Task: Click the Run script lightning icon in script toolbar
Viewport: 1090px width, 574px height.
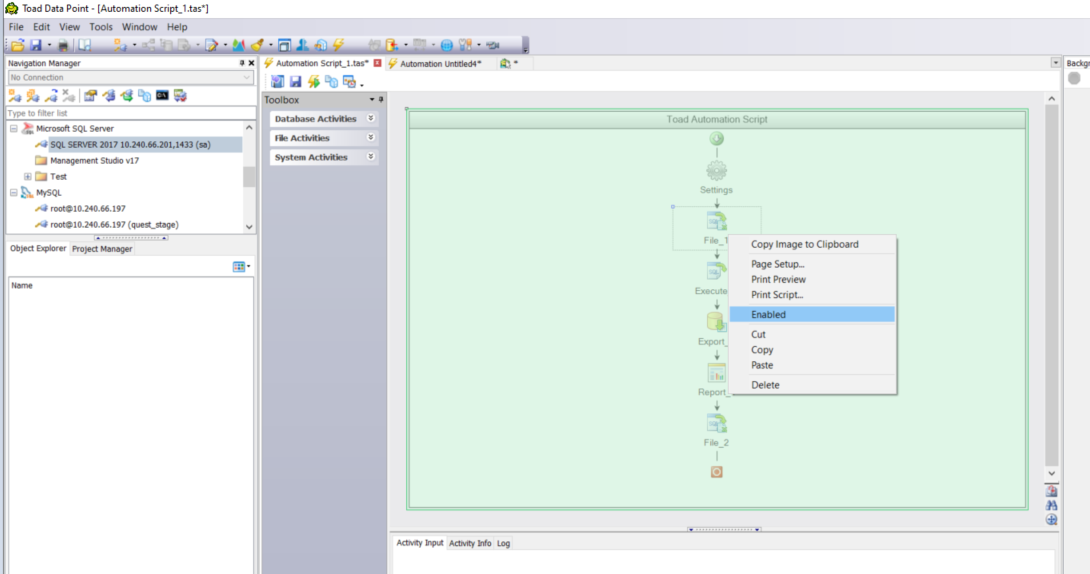Action: (314, 82)
